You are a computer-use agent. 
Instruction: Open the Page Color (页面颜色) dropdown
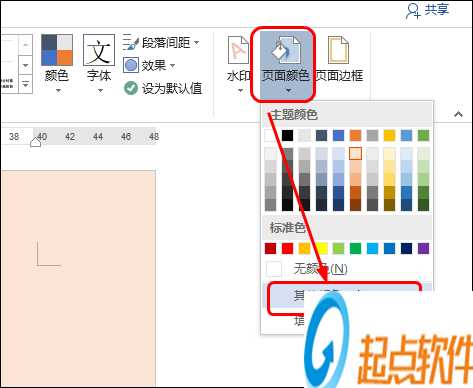[286, 65]
